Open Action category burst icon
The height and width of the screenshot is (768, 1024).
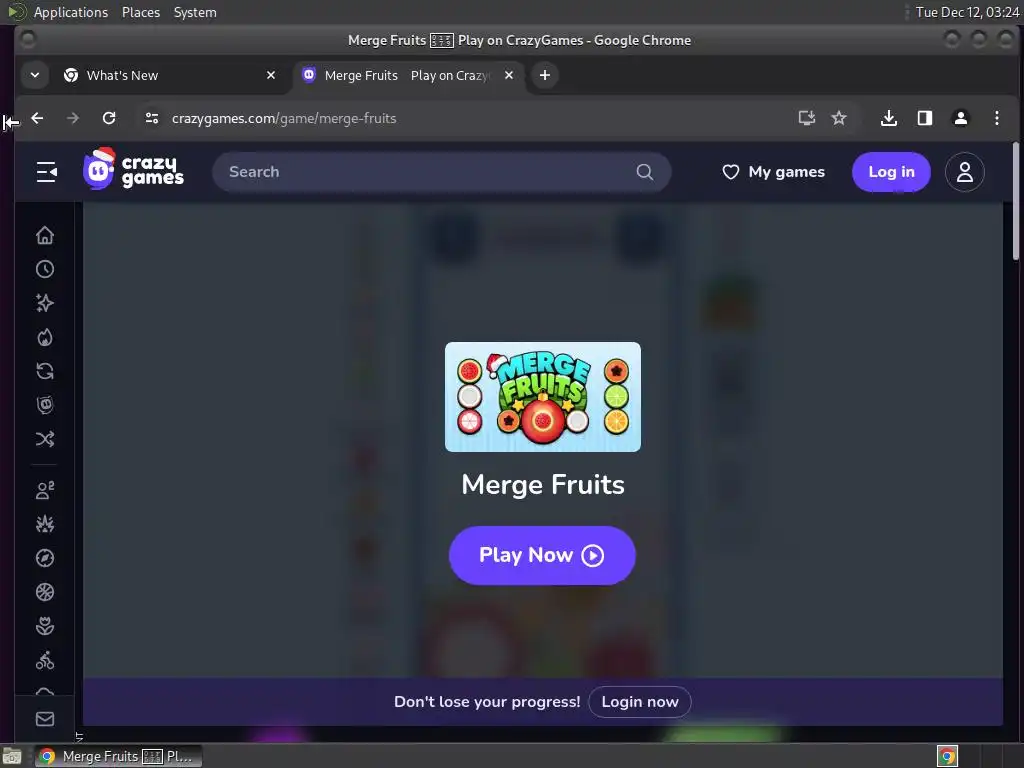coord(44,524)
